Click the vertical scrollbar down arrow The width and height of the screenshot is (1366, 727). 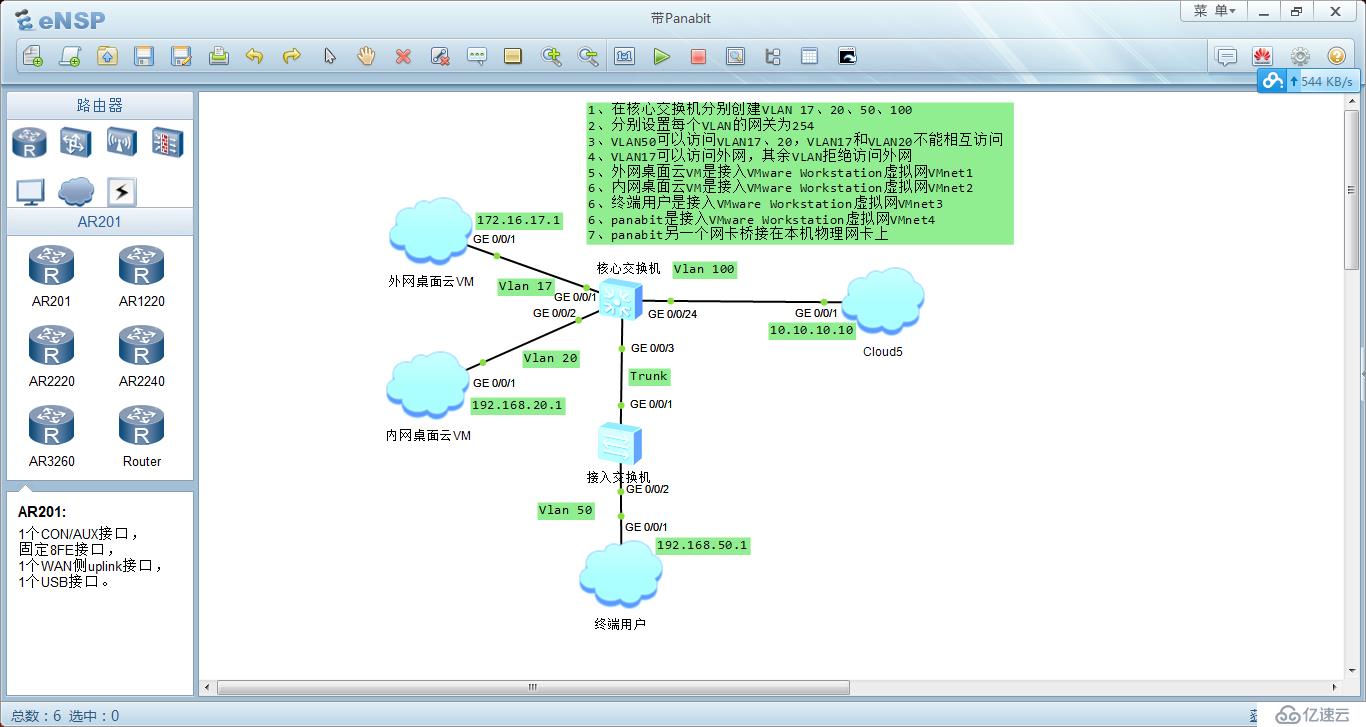(1350, 670)
